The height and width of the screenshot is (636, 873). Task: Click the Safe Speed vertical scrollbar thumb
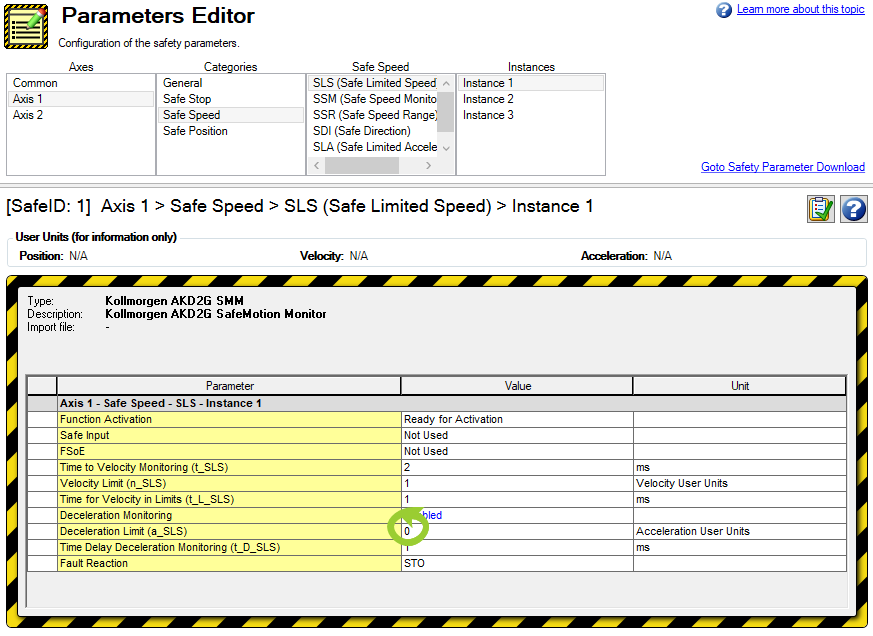(446, 111)
